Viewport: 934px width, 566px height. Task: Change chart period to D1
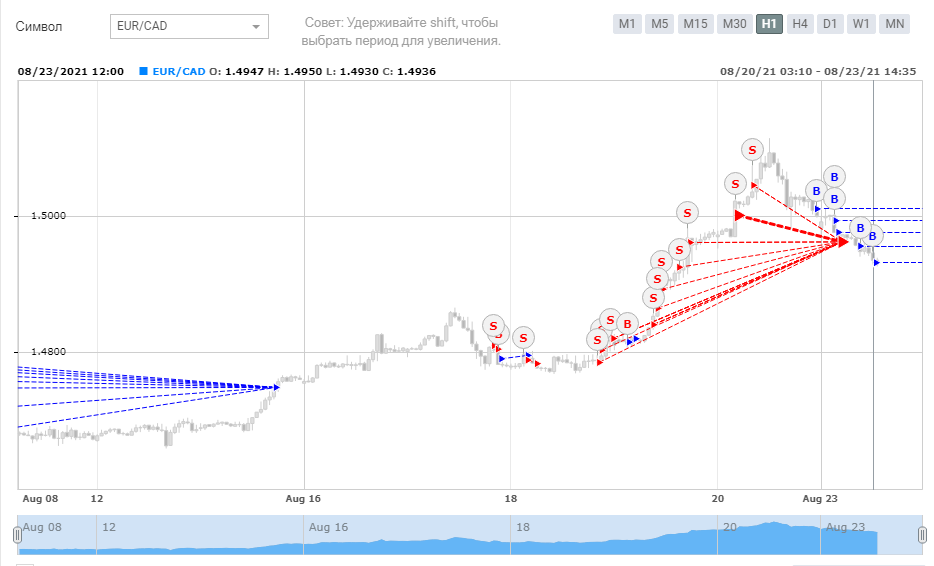tap(830, 24)
